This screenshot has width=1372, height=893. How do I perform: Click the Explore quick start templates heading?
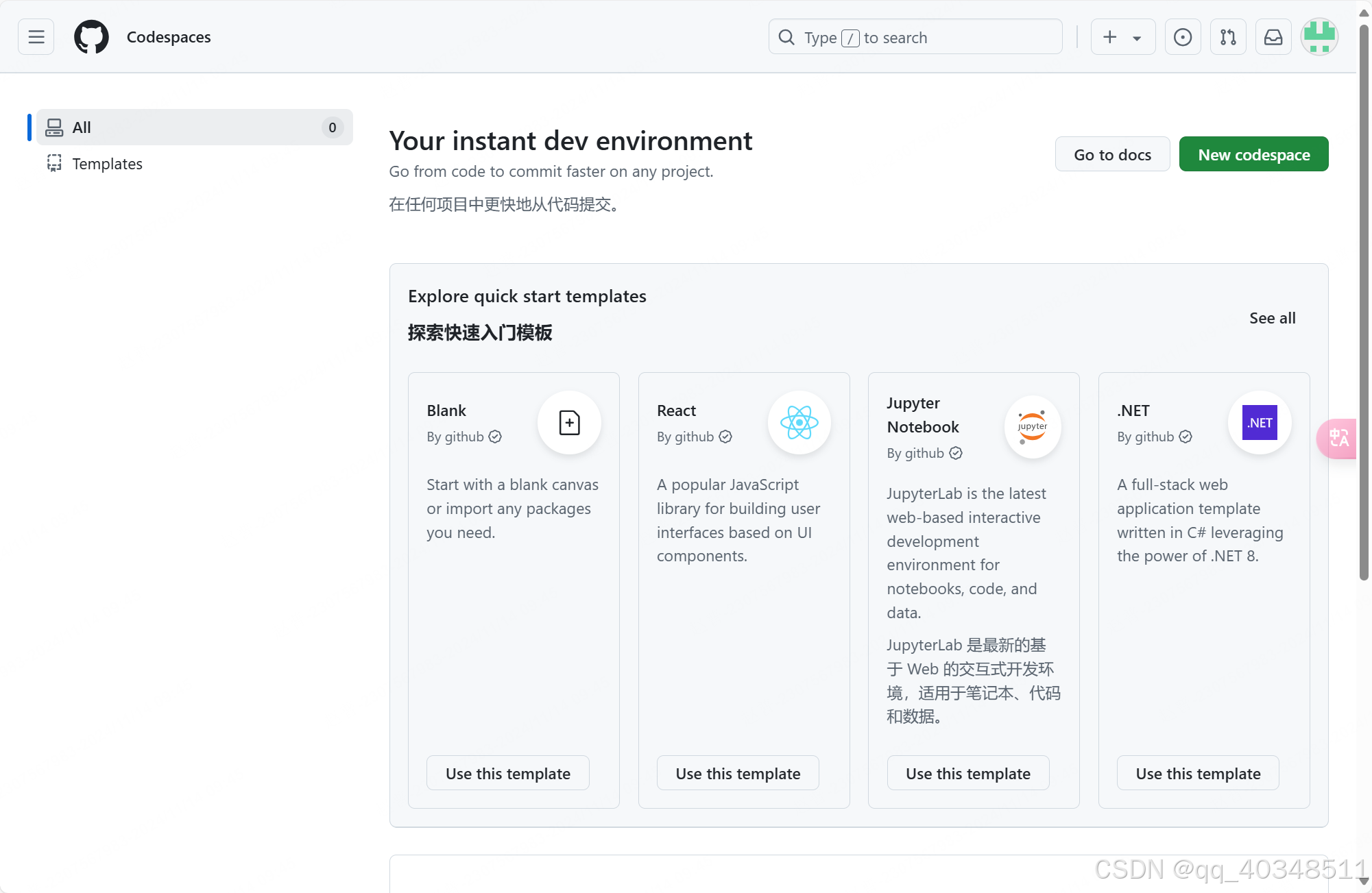tap(527, 296)
